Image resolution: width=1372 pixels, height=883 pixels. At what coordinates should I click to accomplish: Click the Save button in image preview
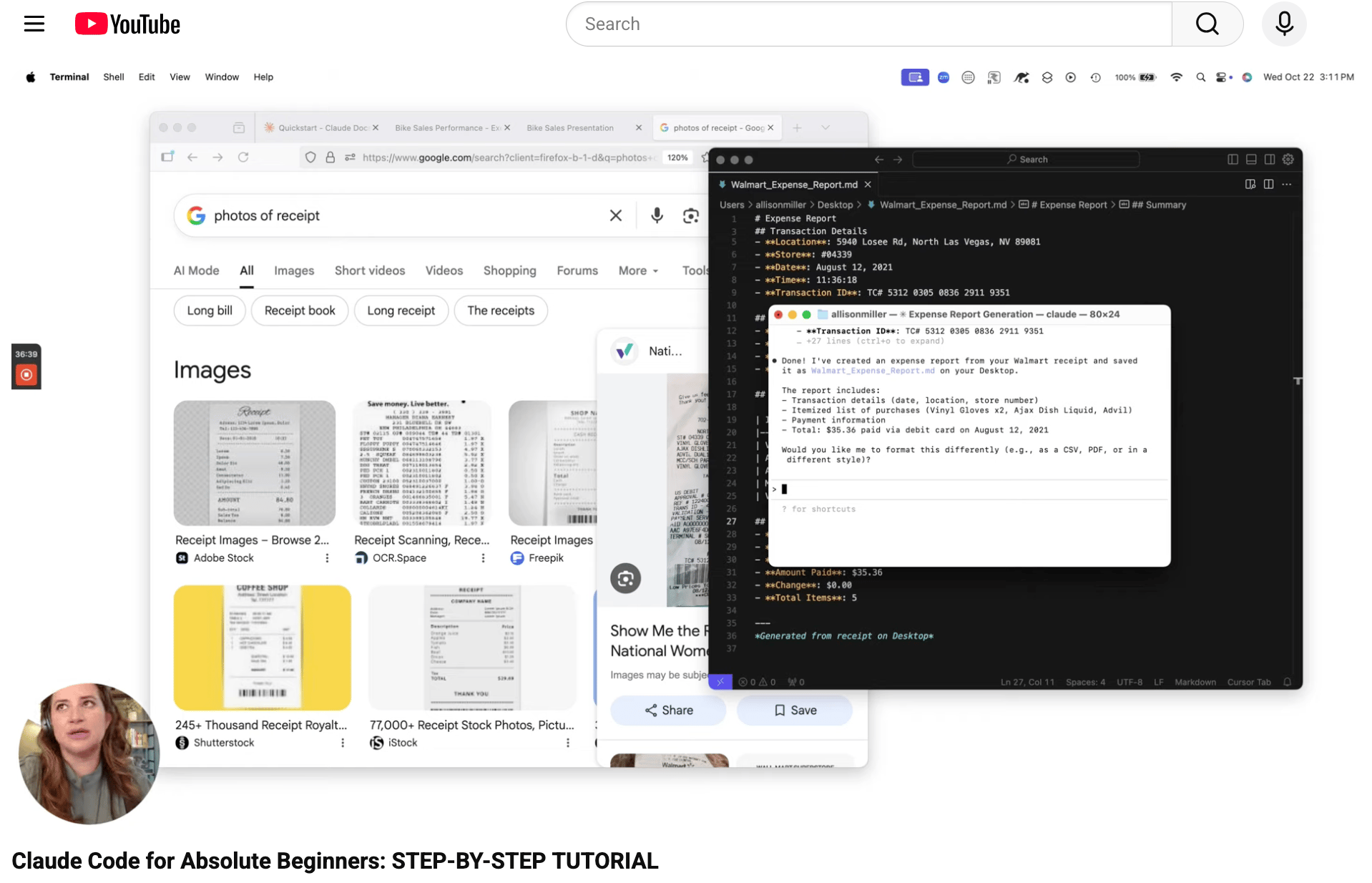tap(794, 710)
